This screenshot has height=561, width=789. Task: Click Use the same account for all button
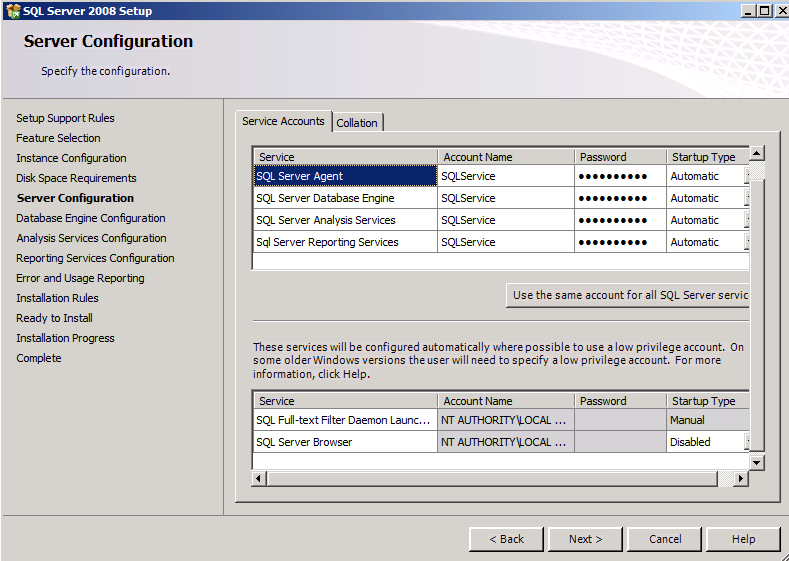628,295
